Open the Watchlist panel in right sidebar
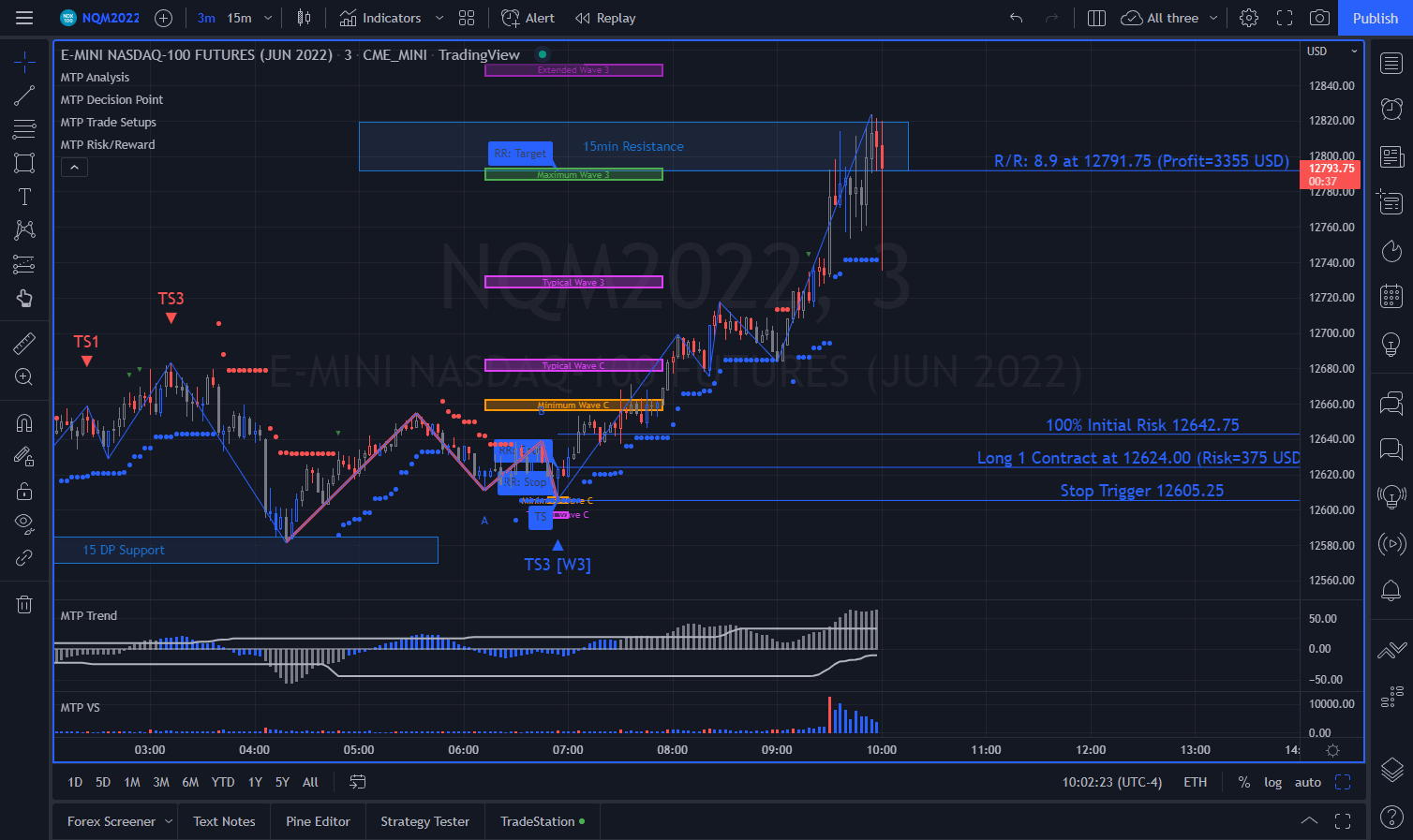Image resolution: width=1413 pixels, height=840 pixels. pos(1391,63)
